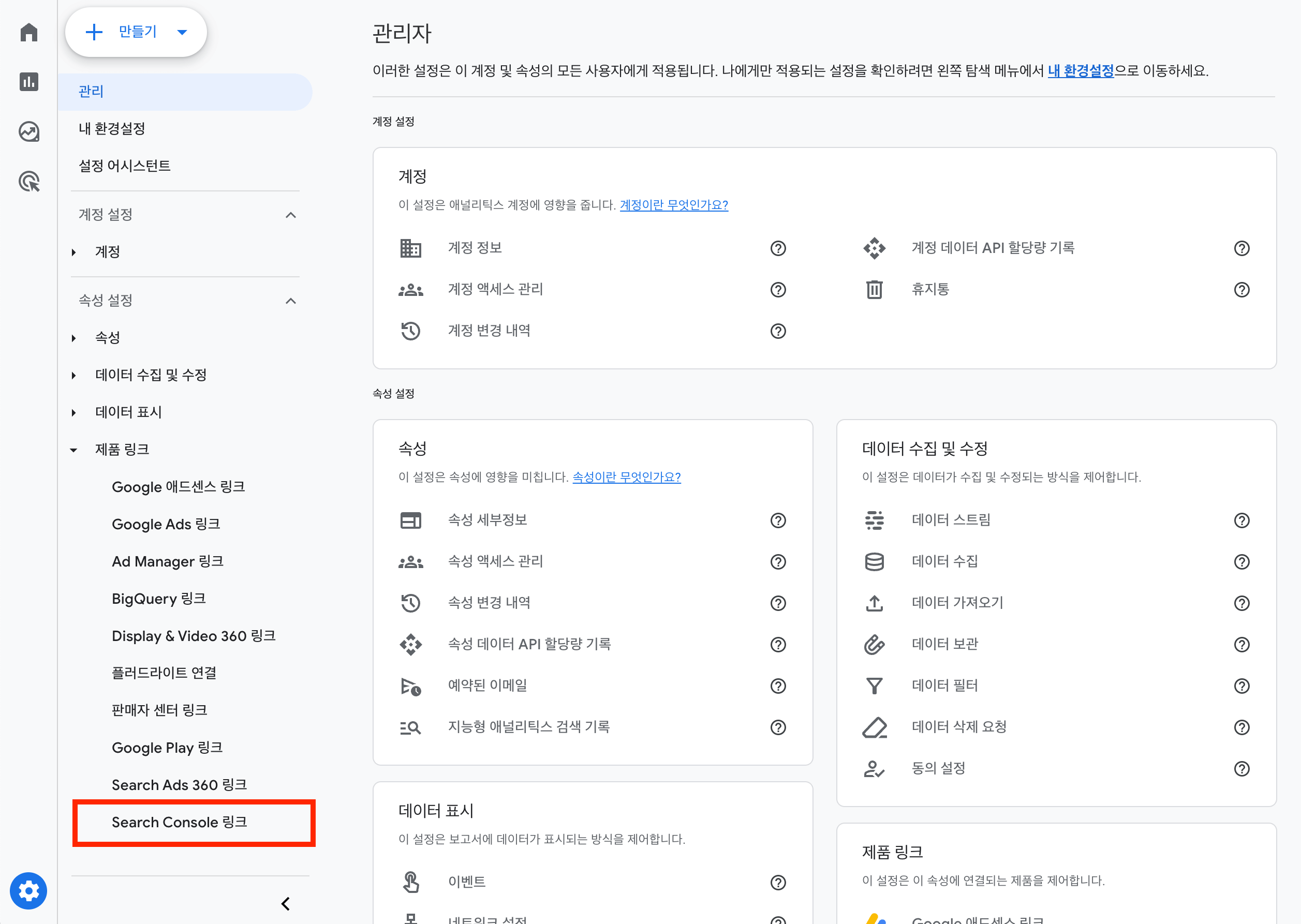Collapse the sidebar with the left chevron
This screenshot has width=1301, height=924.
(x=286, y=903)
